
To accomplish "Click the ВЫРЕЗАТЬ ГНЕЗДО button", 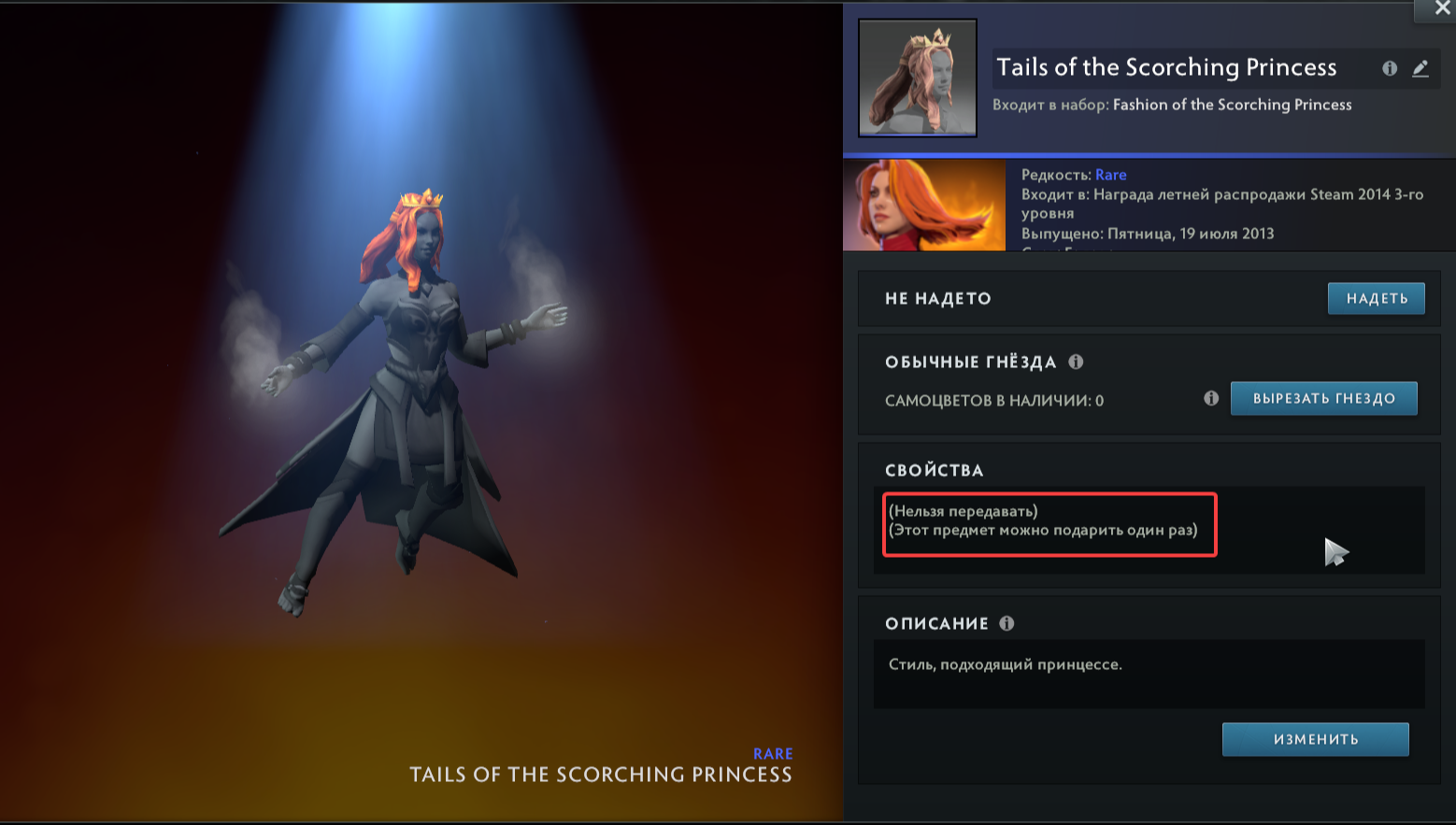I will [x=1324, y=399].
